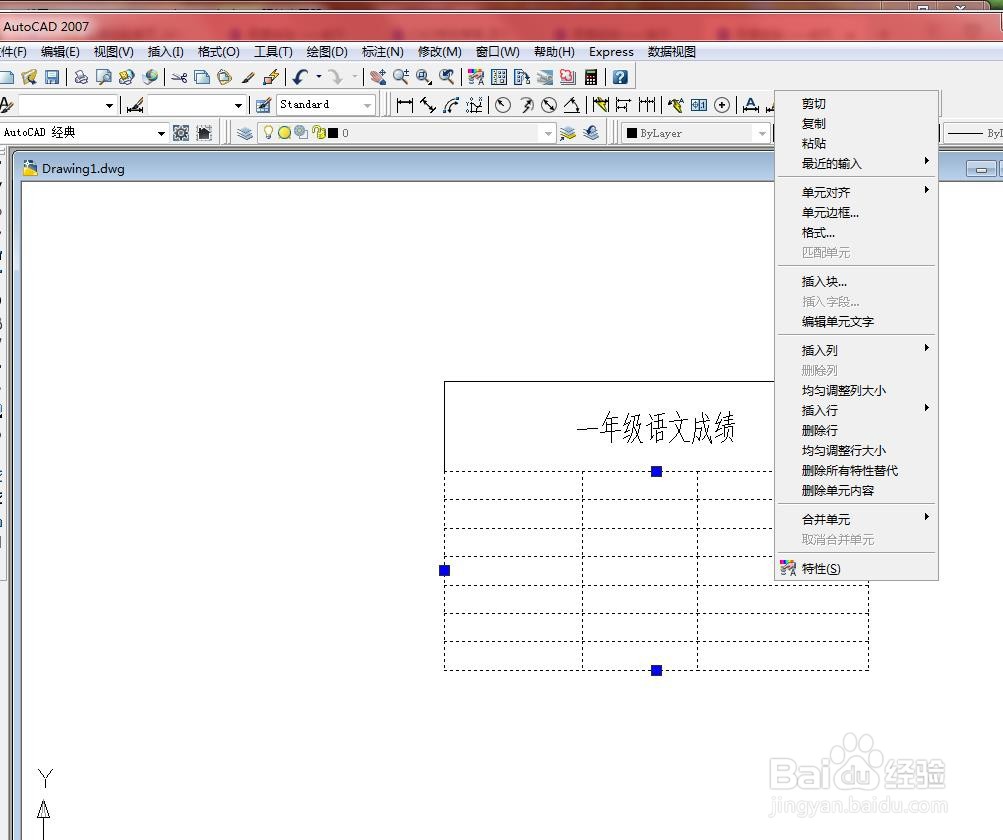The width and height of the screenshot is (1003, 840).
Task: Toggle layer 0 lock padlock icon
Action: (x=319, y=132)
